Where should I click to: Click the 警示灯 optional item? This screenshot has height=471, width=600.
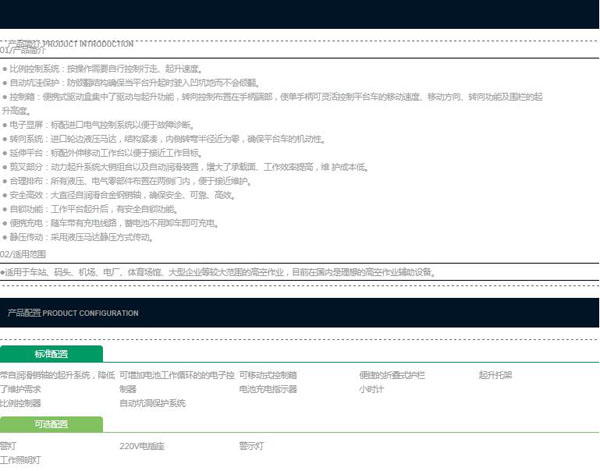[x=251, y=445]
